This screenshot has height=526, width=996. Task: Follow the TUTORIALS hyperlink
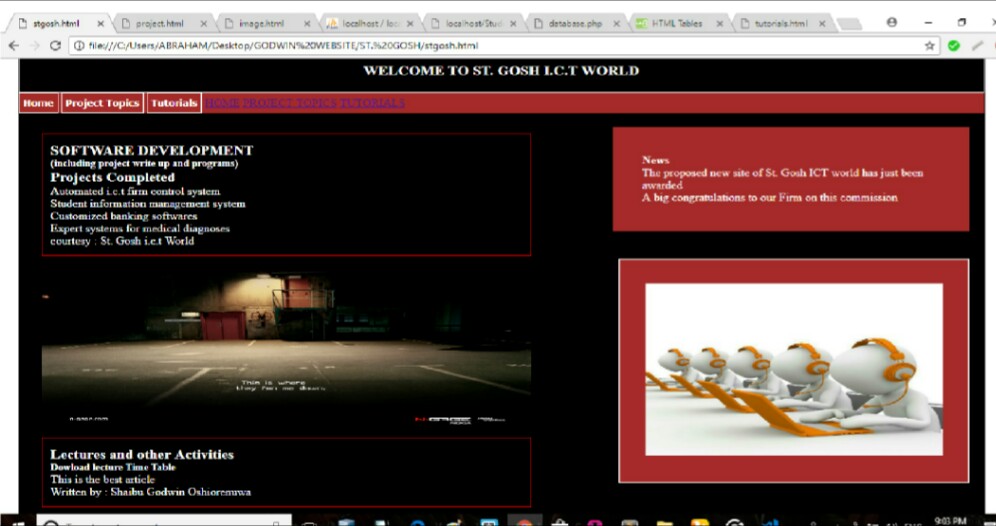click(372, 103)
